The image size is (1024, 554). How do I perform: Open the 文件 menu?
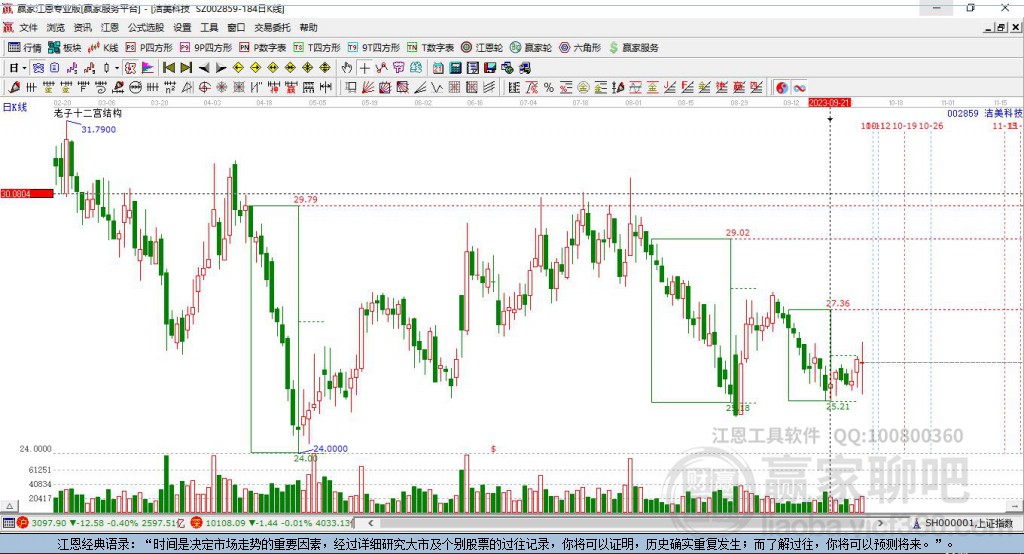[x=28, y=27]
